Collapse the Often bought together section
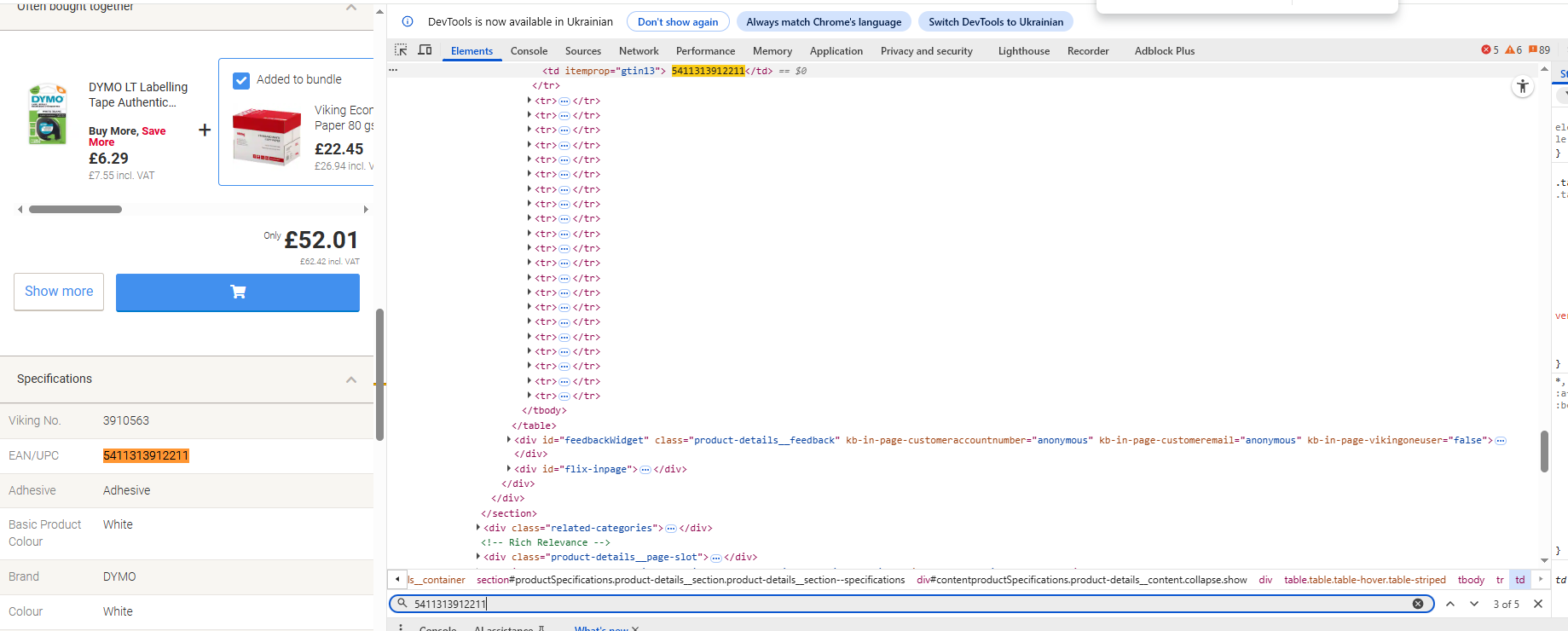1568x631 pixels. point(351,7)
